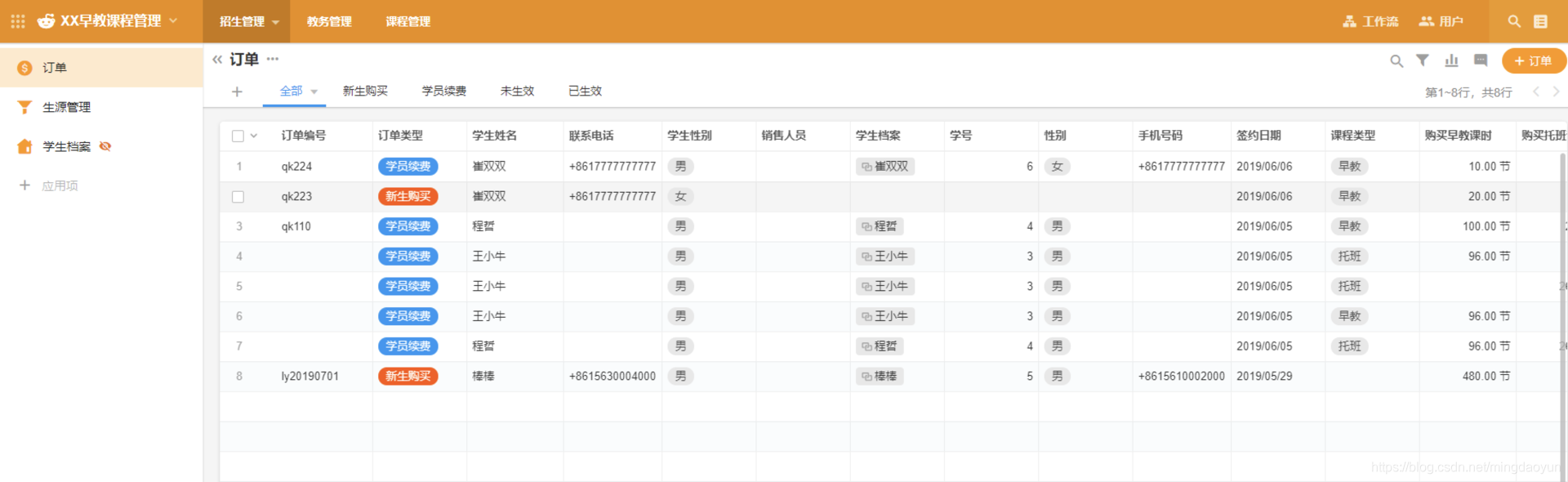Switch to the 学员续费 view tab
The height and width of the screenshot is (482, 1568).
pyautogui.click(x=444, y=91)
